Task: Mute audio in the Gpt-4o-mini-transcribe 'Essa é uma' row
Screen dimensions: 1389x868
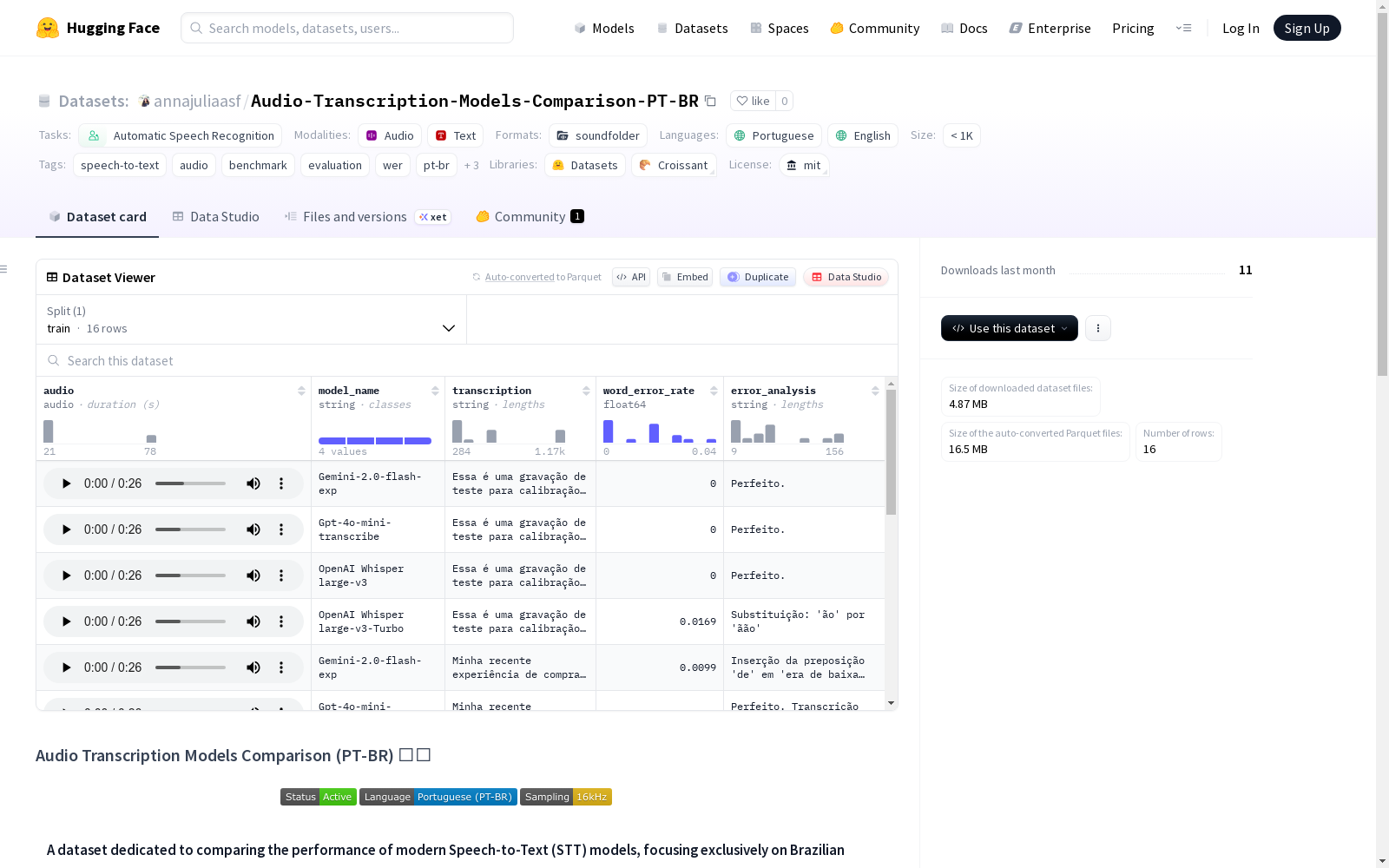Action: click(x=253, y=529)
